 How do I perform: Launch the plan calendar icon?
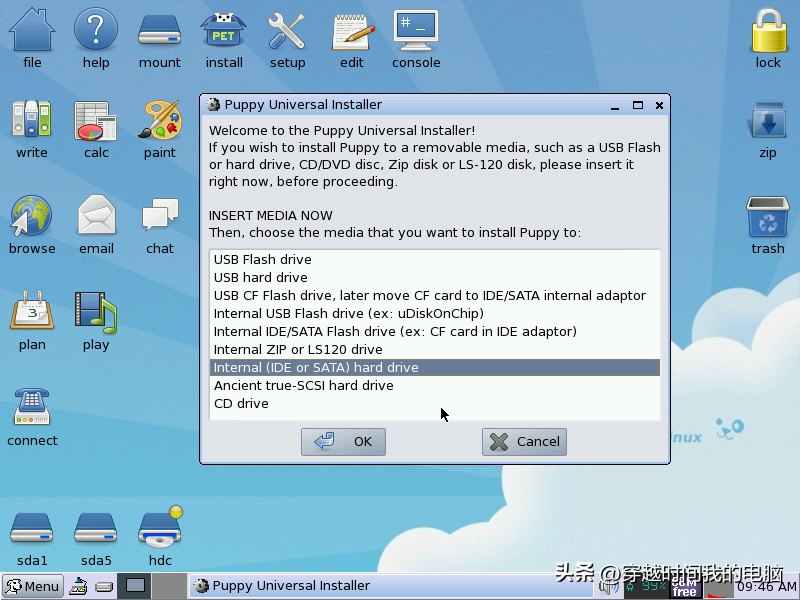(x=32, y=310)
